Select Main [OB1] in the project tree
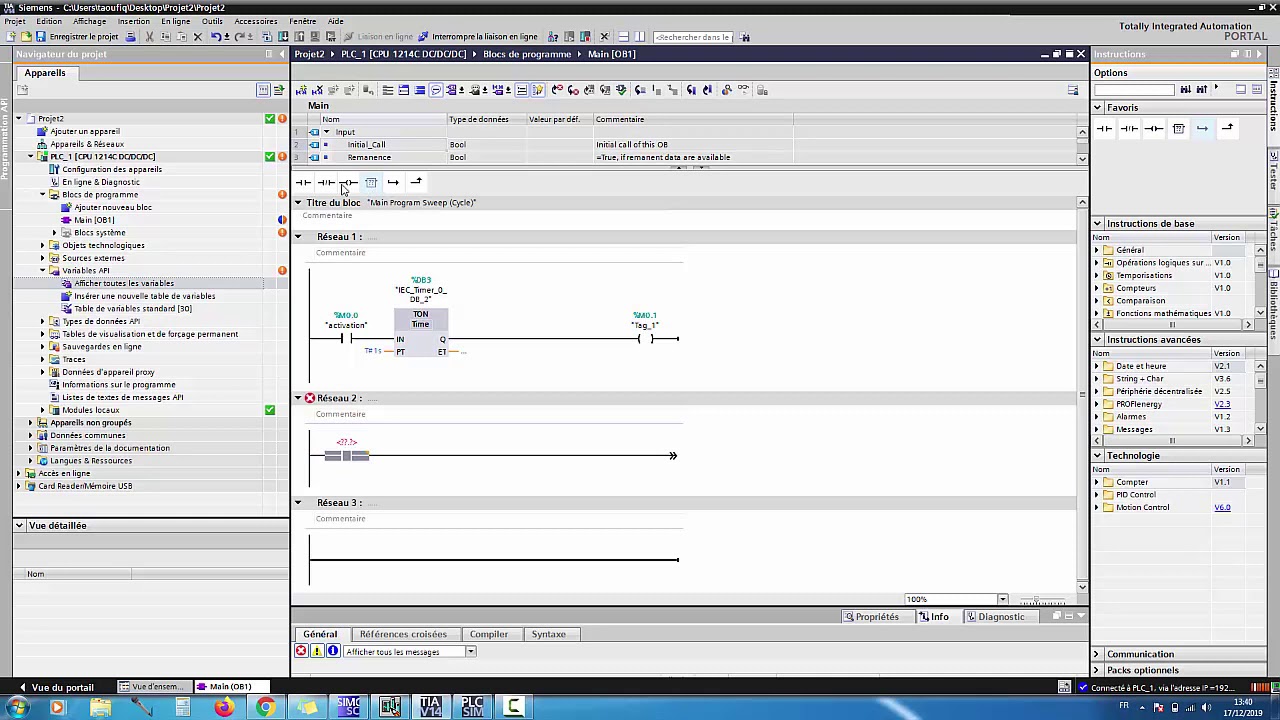Image resolution: width=1280 pixels, height=720 pixels. (x=94, y=220)
